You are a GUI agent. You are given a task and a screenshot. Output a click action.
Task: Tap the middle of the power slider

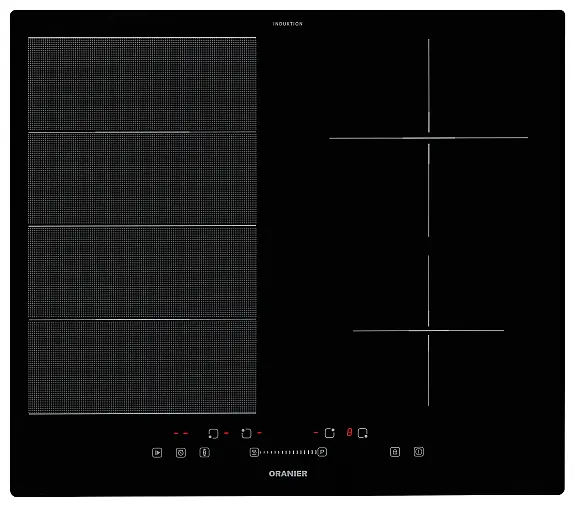point(288,452)
